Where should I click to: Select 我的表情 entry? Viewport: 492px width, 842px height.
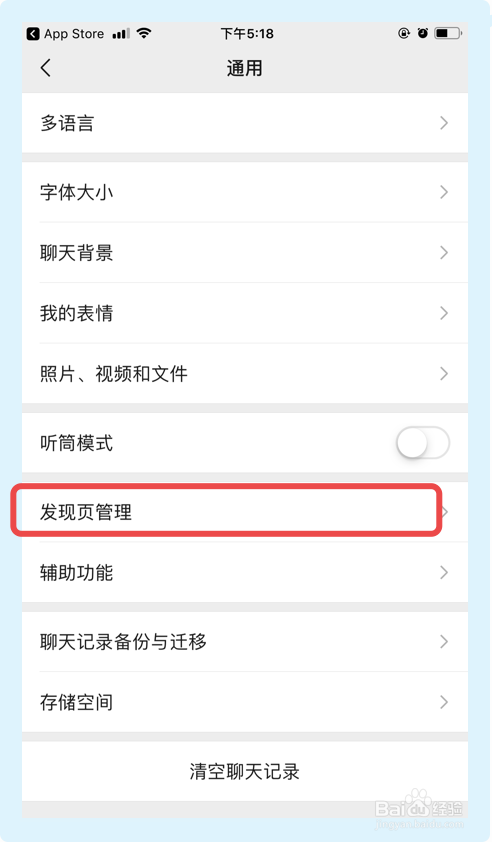click(245, 313)
